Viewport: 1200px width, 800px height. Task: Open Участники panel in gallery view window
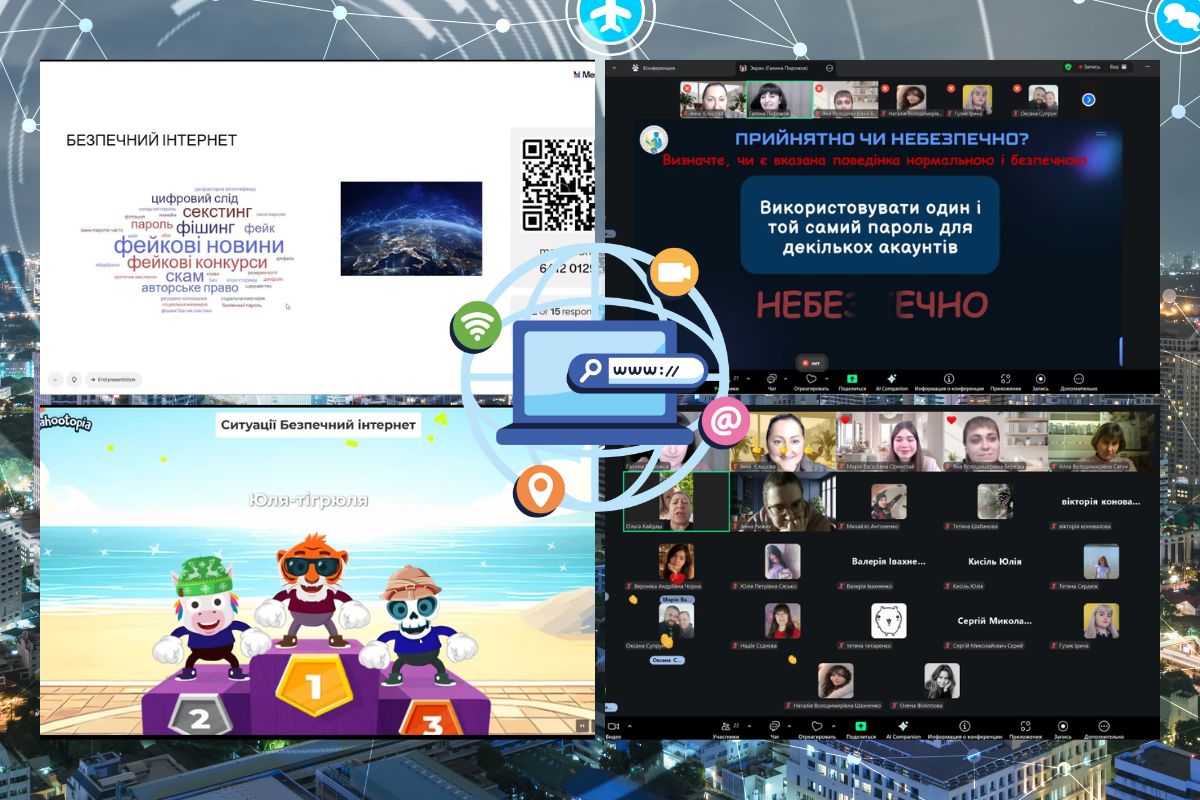726,726
